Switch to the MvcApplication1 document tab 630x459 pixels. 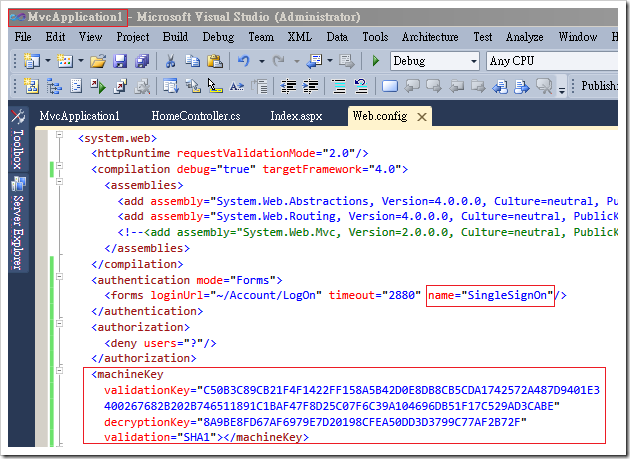pos(79,116)
